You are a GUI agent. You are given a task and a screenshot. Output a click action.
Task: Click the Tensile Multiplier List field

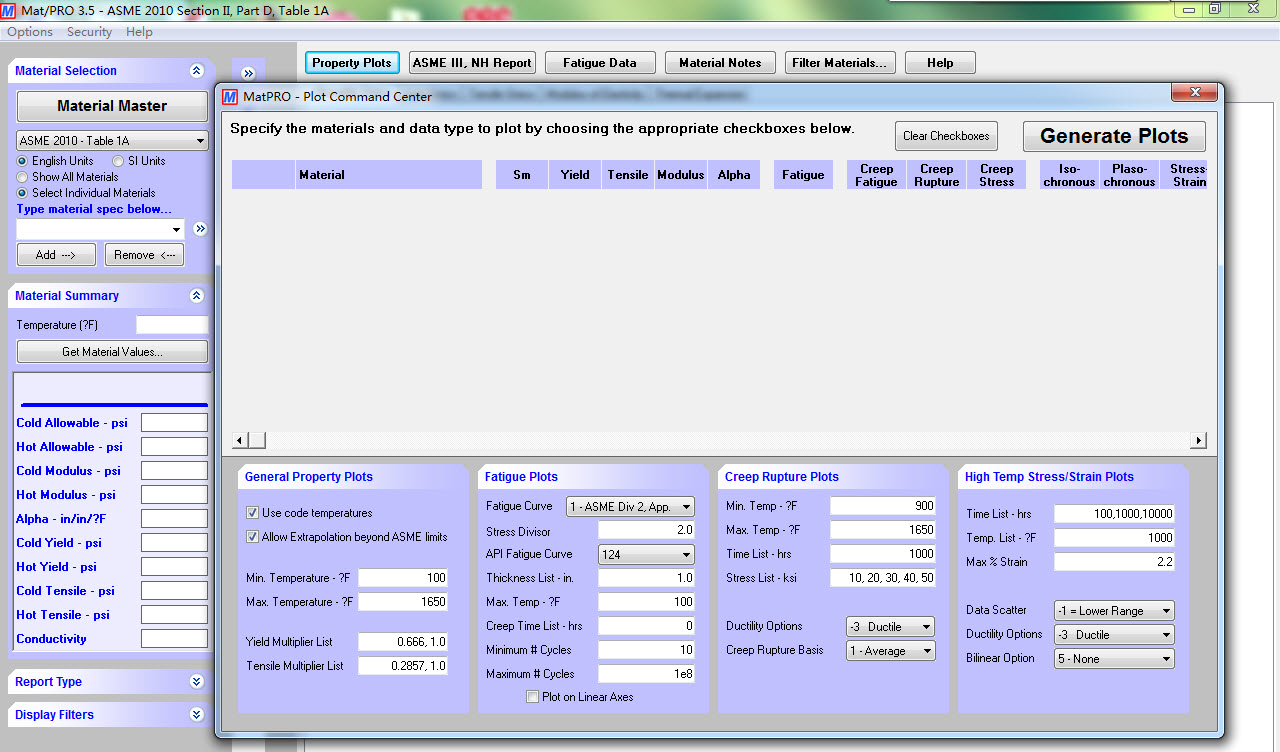click(403, 666)
